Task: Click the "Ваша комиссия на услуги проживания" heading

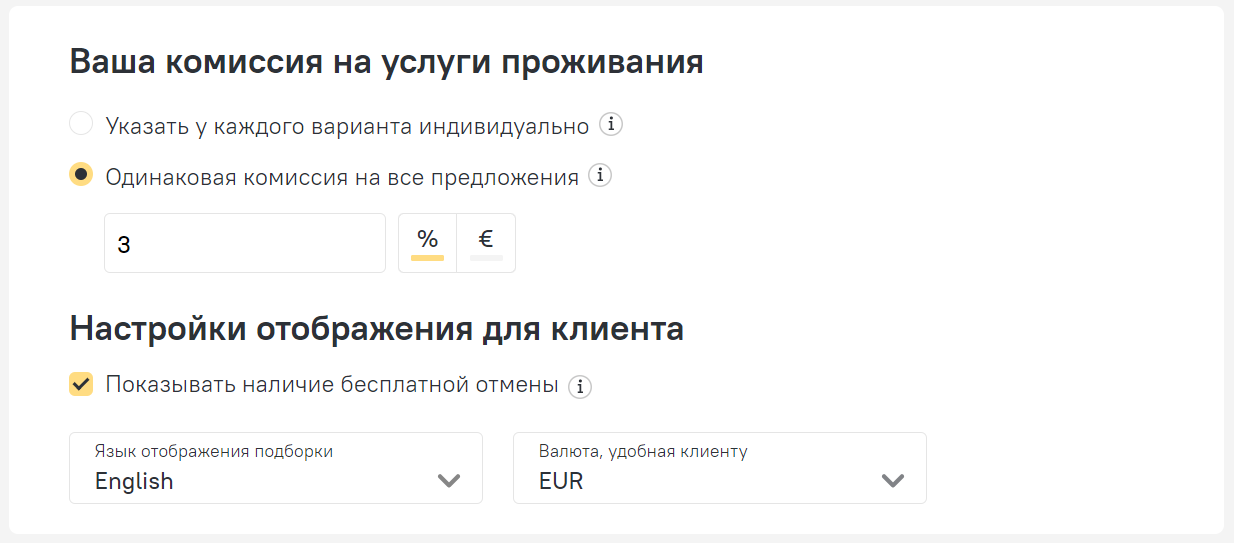Action: [x=386, y=62]
